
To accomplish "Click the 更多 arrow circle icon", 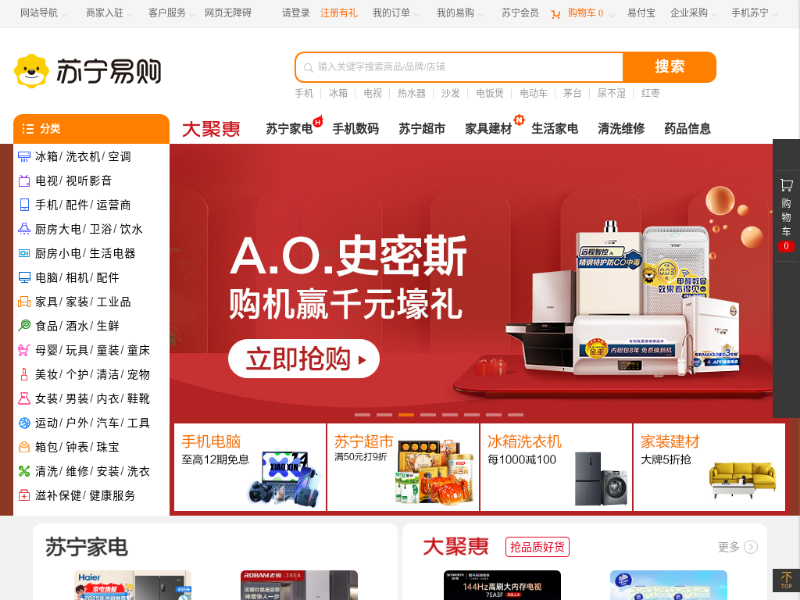I will 751,547.
